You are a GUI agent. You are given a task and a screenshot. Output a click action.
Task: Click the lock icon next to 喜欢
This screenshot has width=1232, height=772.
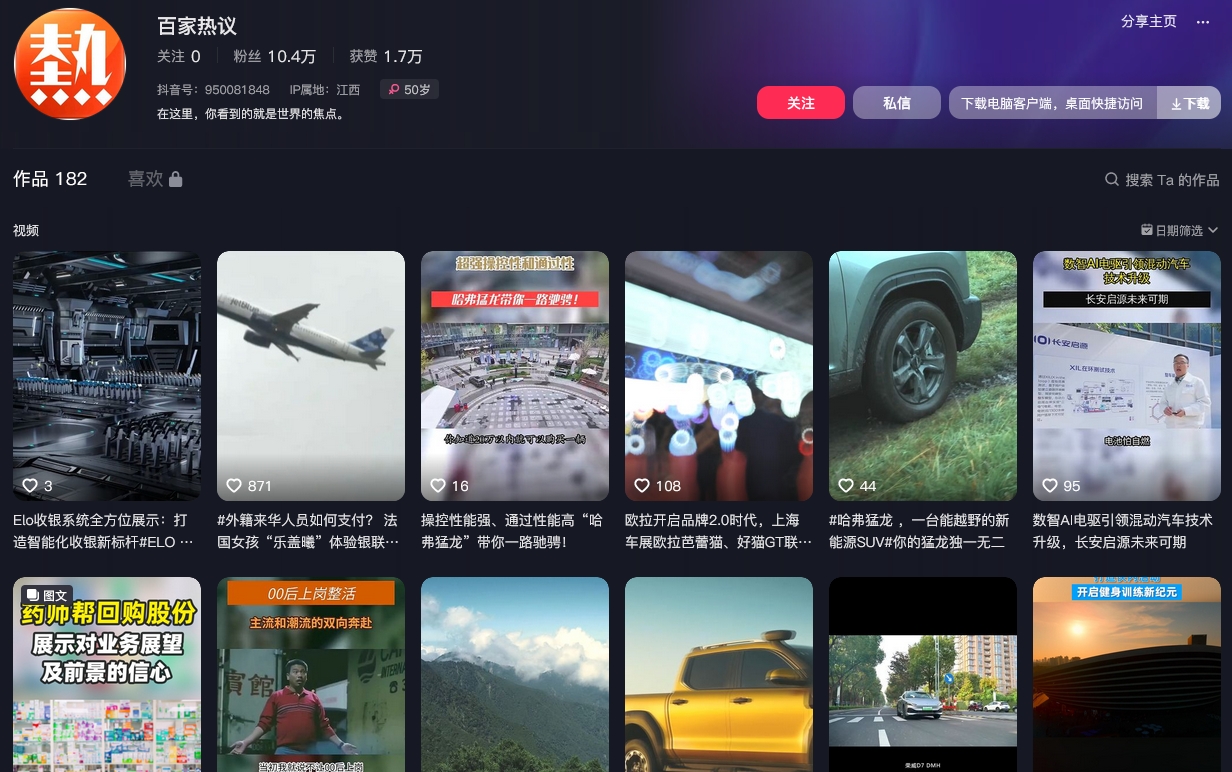click(176, 179)
